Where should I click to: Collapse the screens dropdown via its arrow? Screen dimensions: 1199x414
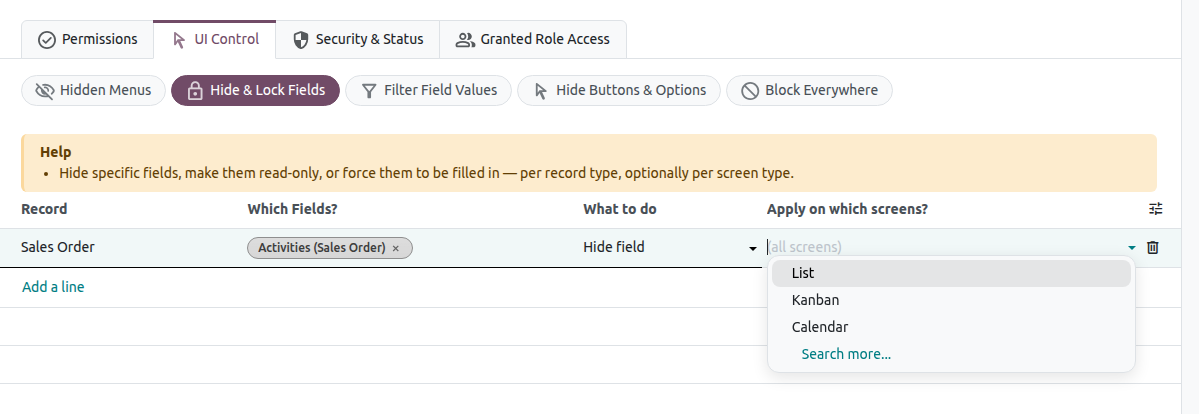pyautogui.click(x=1132, y=247)
